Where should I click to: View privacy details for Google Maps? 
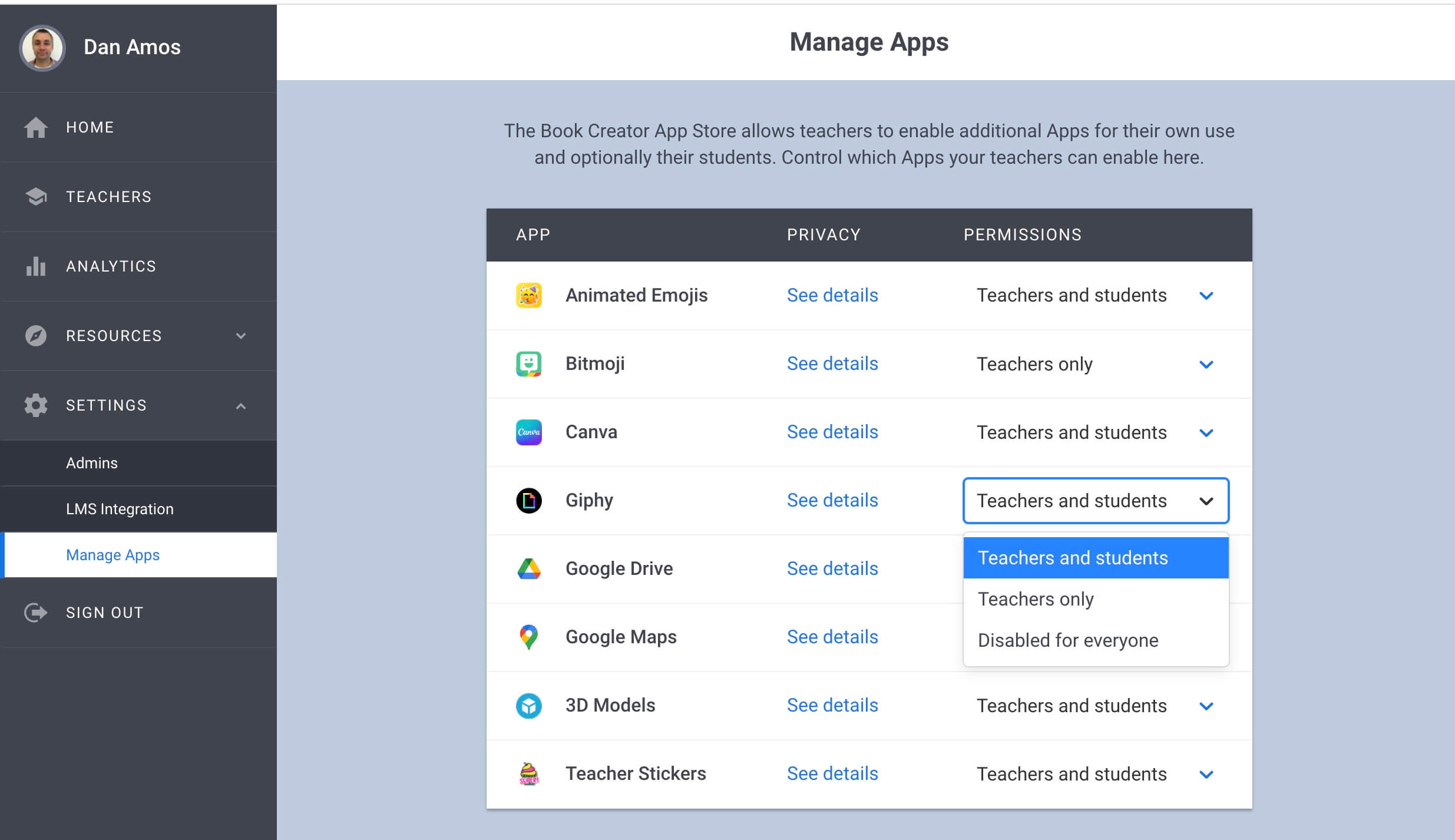[x=832, y=637]
